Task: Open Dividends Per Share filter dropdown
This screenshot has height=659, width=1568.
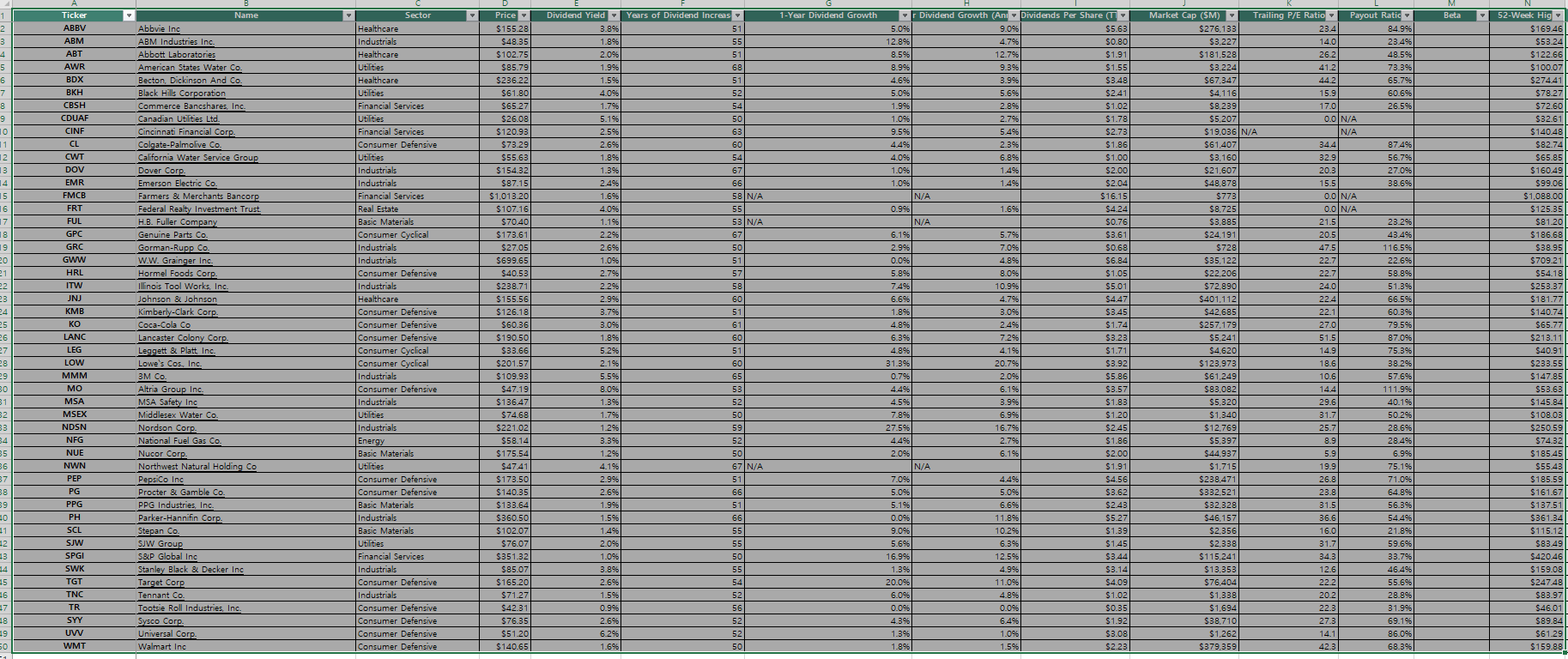Action: 1124,15
